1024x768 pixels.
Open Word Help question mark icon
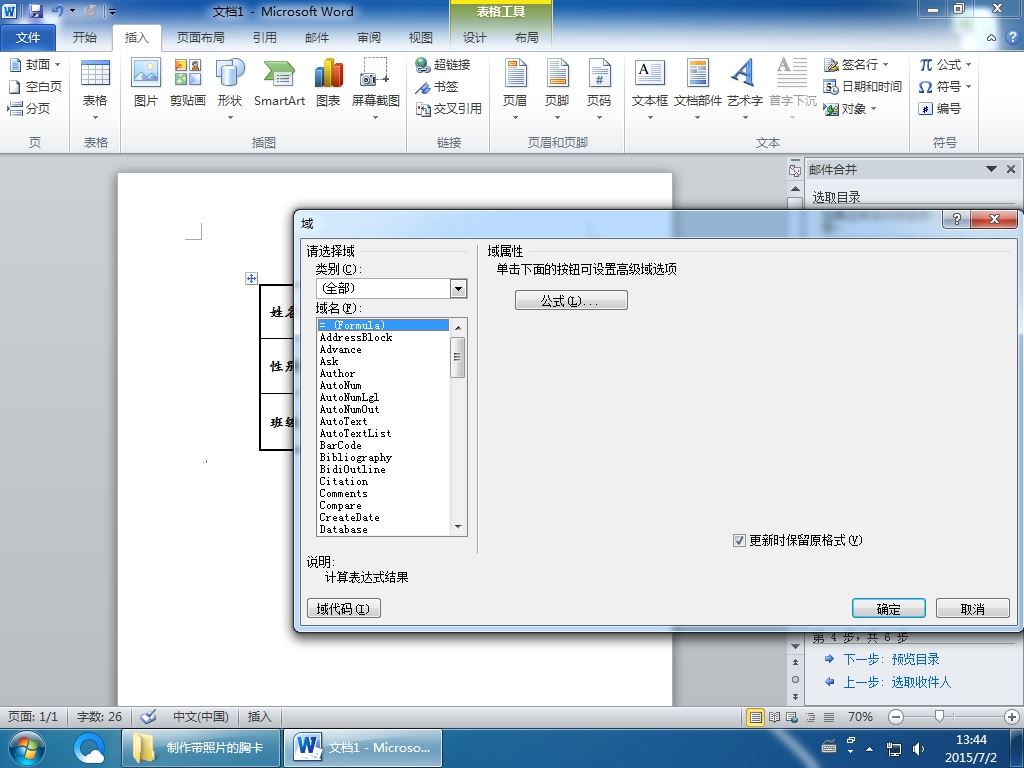point(1012,37)
